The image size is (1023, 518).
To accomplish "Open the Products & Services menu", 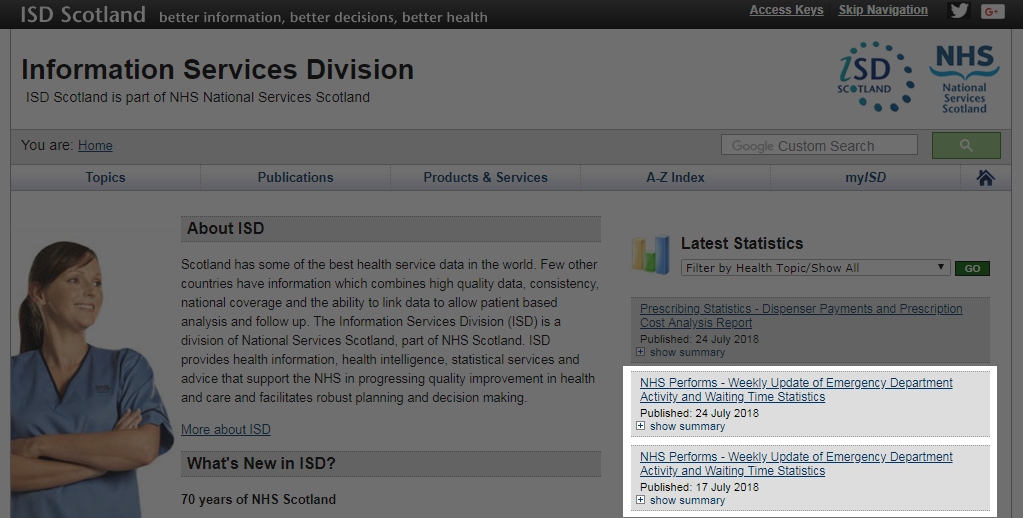I will (485, 177).
